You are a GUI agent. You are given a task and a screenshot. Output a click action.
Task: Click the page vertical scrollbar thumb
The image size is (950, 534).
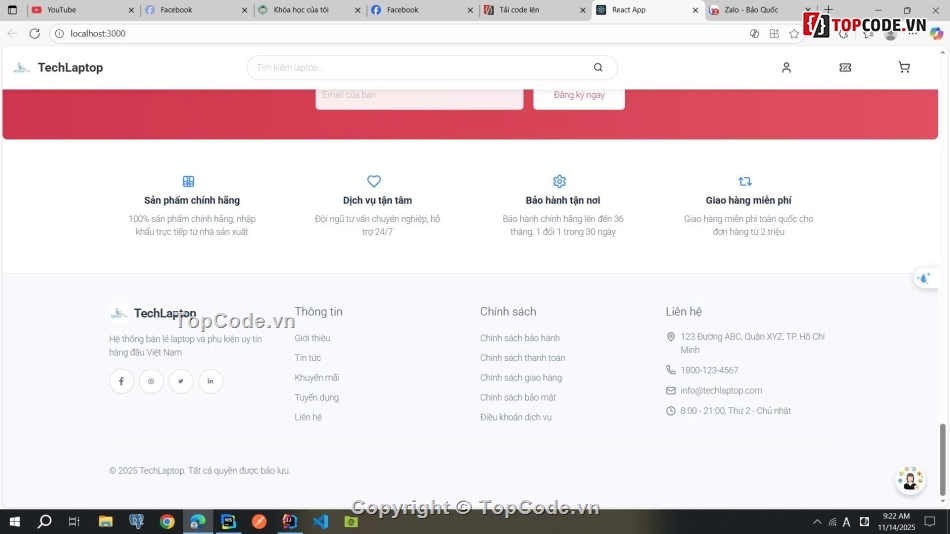click(x=942, y=459)
